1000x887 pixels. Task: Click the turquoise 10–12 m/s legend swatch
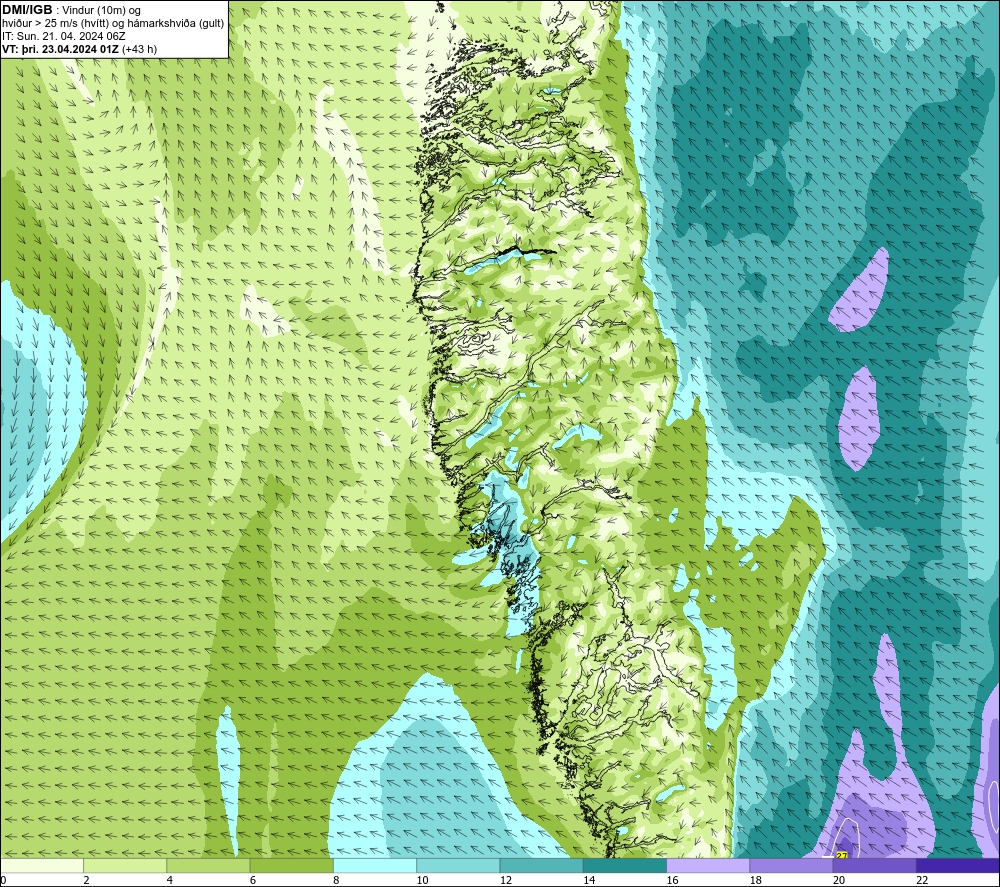point(458,865)
